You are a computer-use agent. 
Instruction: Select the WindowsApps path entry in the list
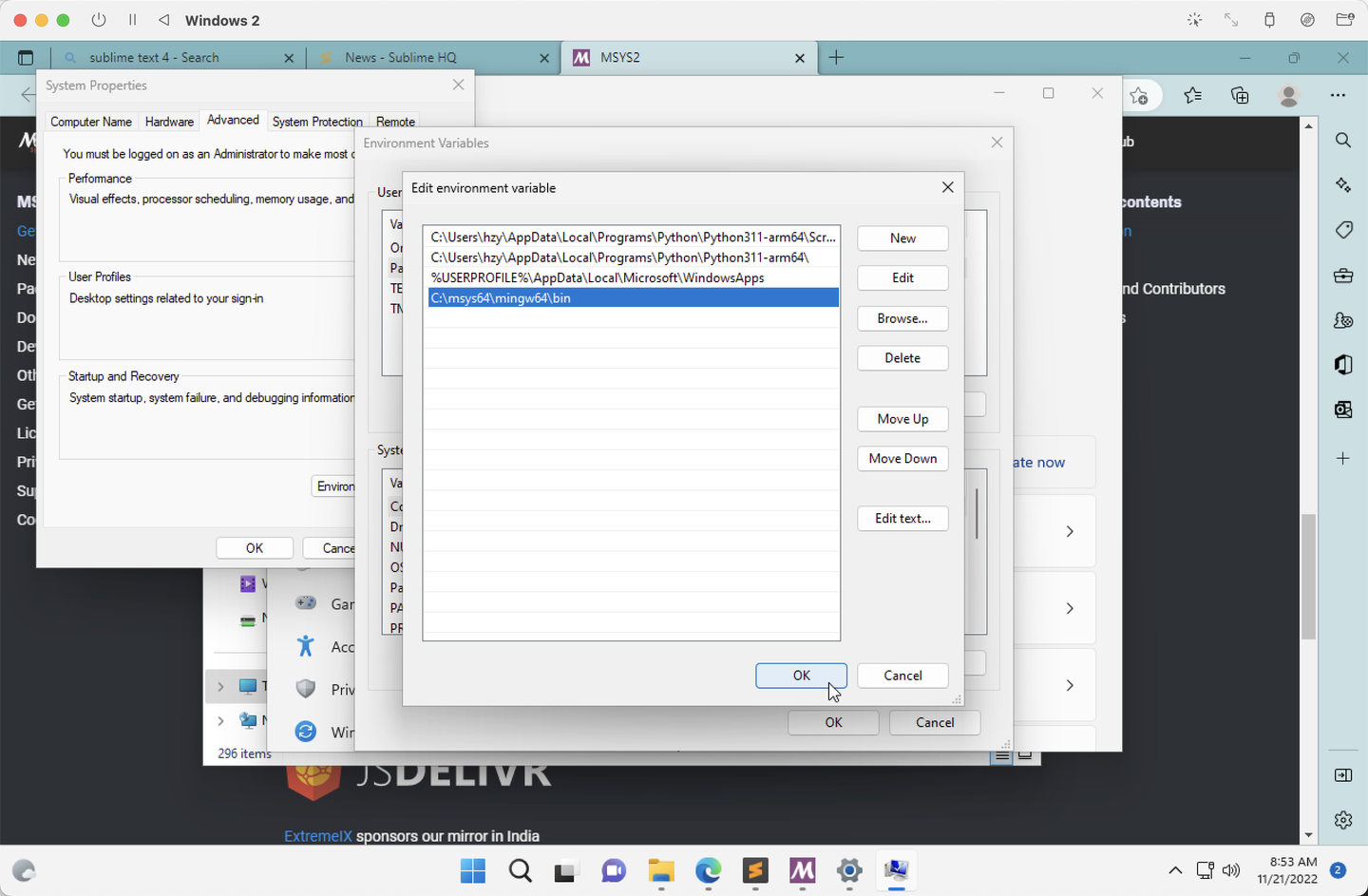click(598, 277)
